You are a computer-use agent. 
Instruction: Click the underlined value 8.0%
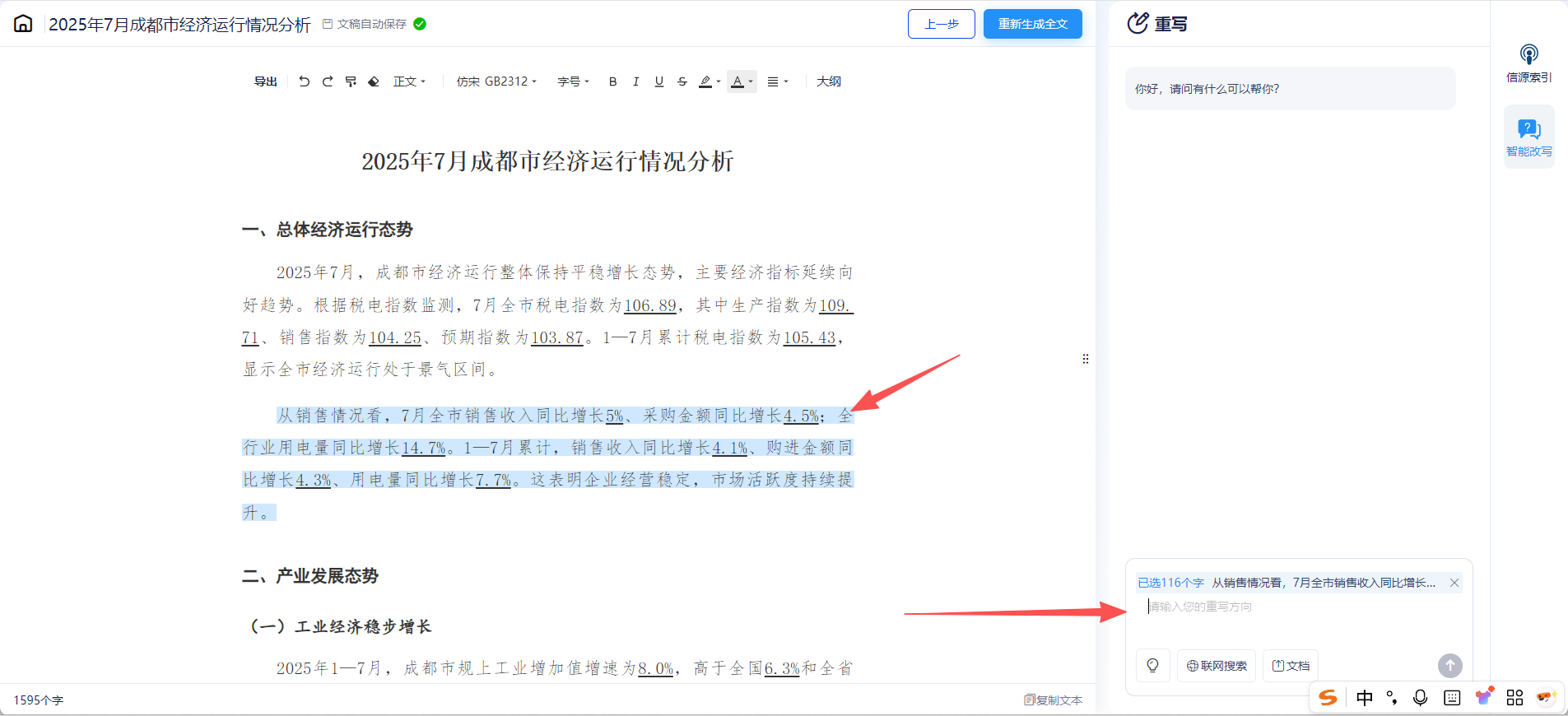pyautogui.click(x=656, y=668)
